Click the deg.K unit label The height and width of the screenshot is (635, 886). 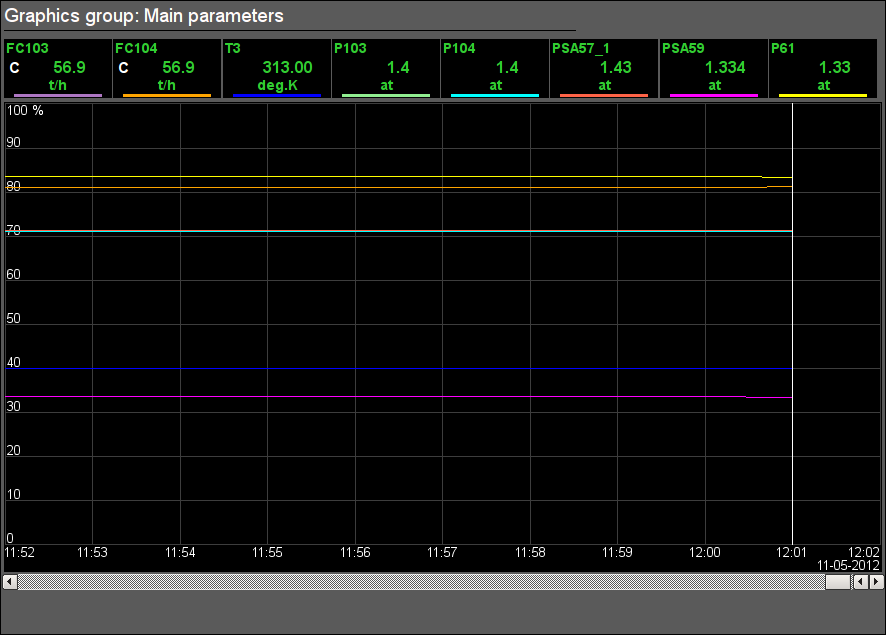point(277,85)
